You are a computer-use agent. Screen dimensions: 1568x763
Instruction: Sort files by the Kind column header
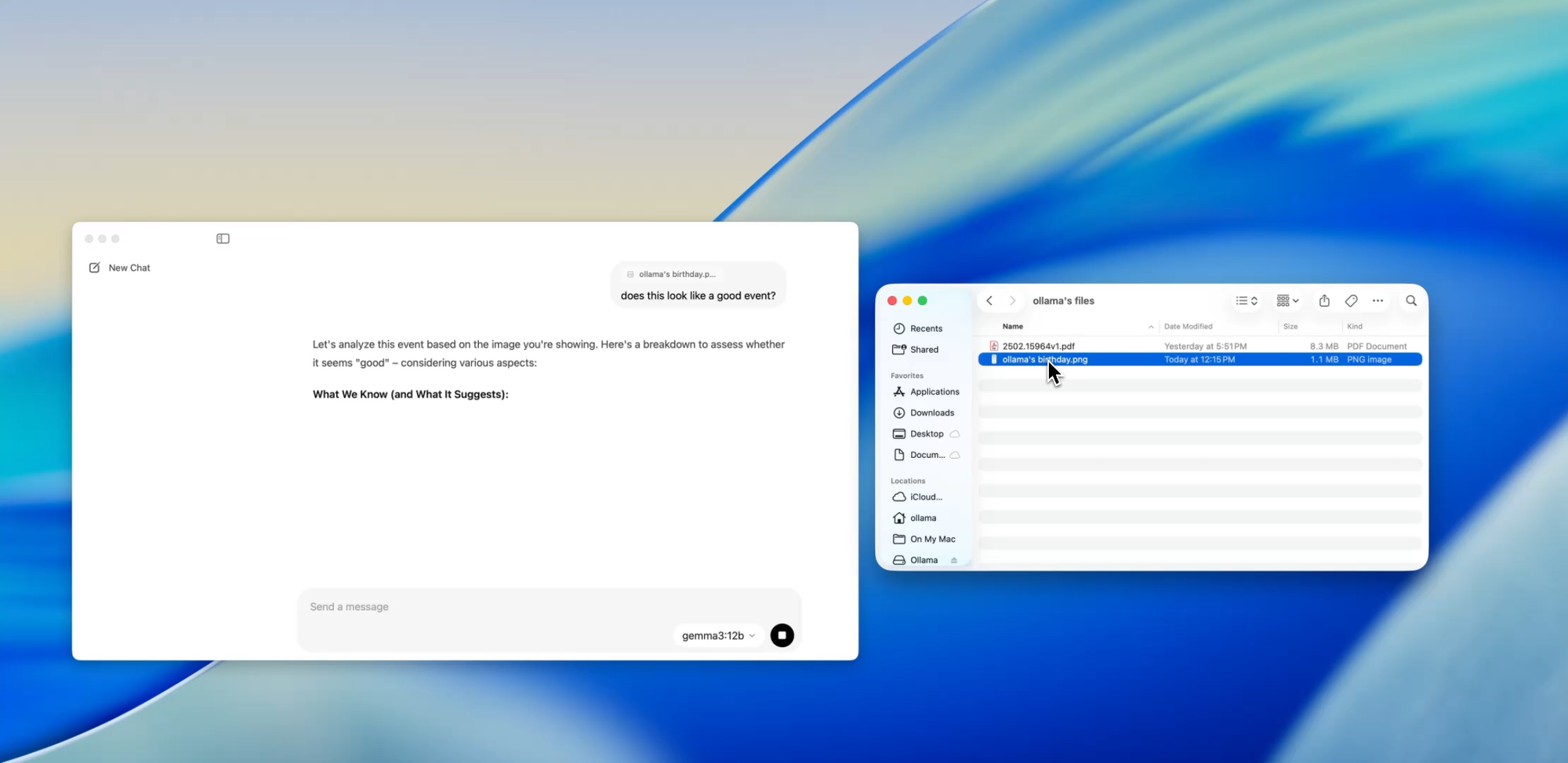coord(1355,326)
